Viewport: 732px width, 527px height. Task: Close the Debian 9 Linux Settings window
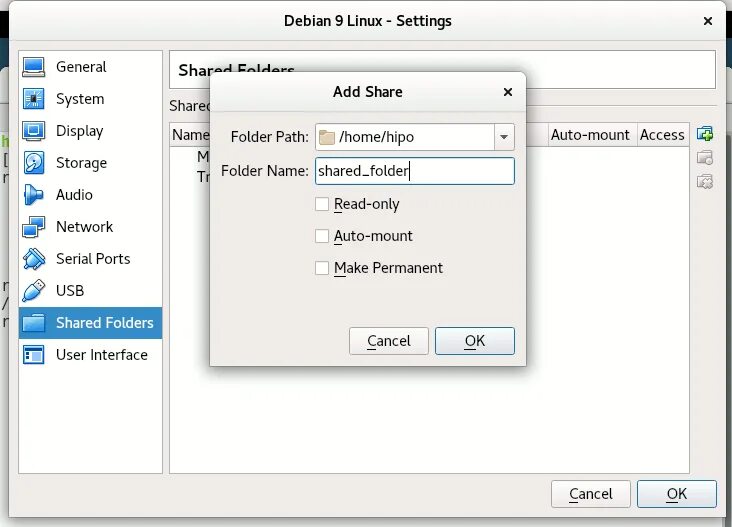(708, 21)
